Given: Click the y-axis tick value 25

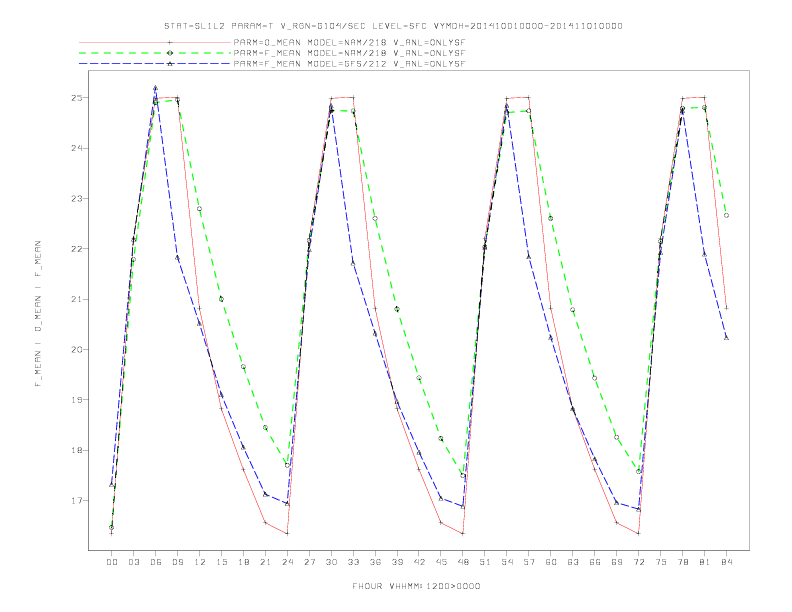Looking at the screenshot, I should tap(77, 97).
